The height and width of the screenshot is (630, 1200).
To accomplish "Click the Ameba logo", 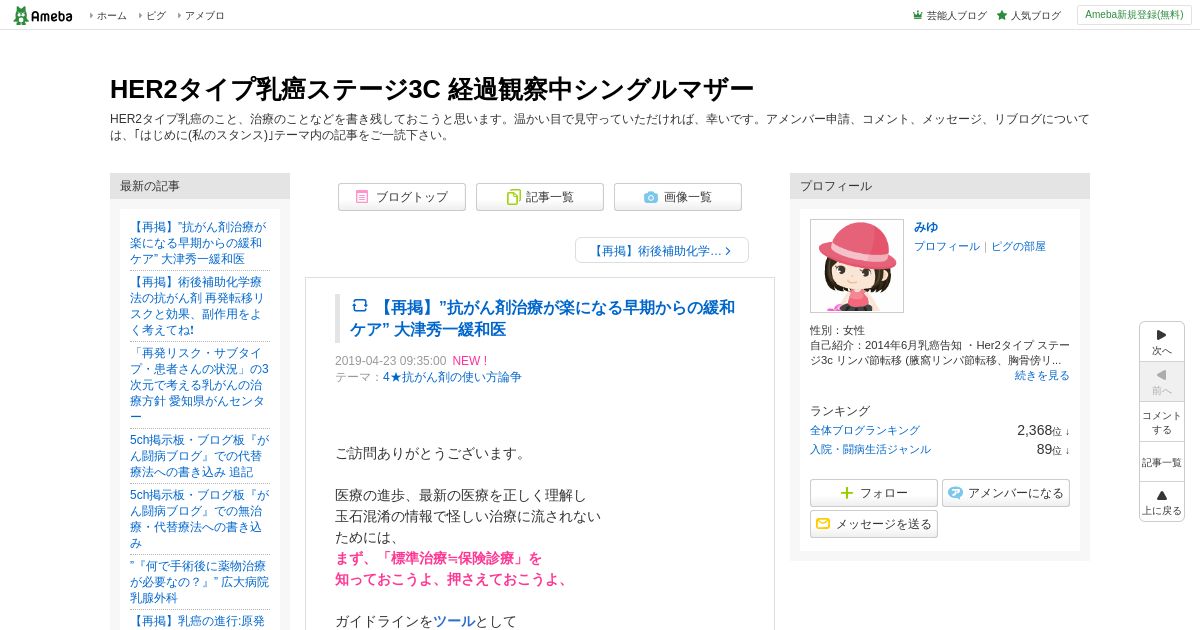I will tap(43, 15).
